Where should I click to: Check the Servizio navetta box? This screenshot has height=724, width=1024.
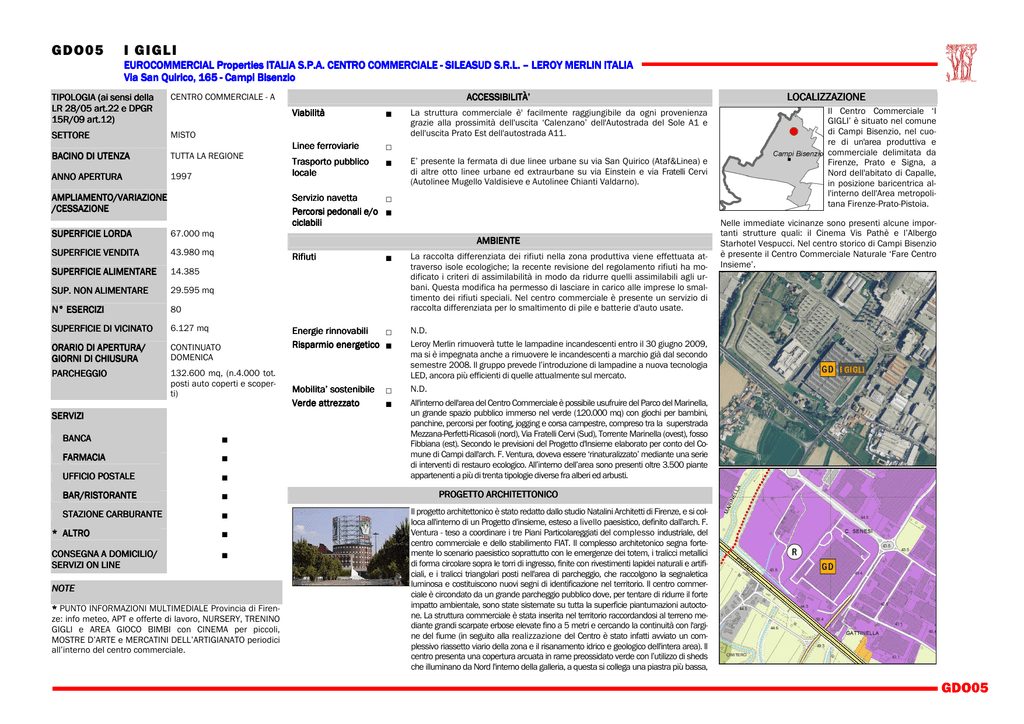click(x=389, y=199)
